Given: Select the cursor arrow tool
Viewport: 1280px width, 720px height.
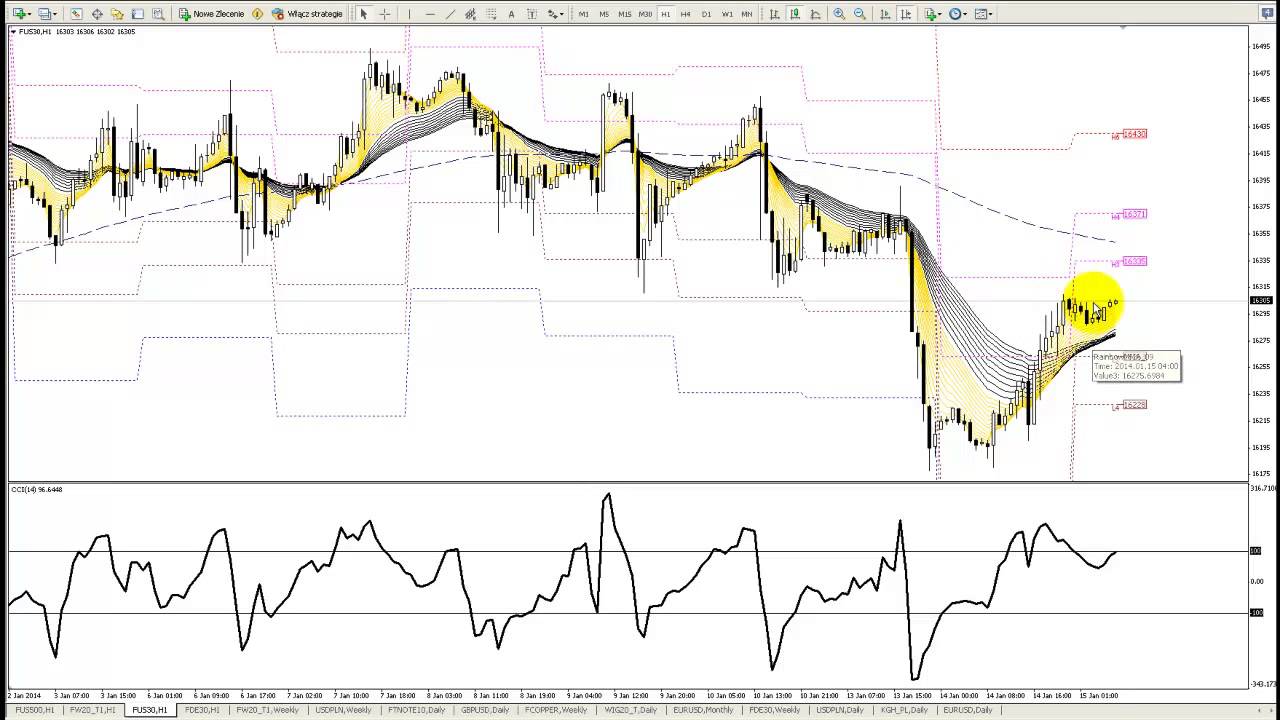Looking at the screenshot, I should coord(364,14).
